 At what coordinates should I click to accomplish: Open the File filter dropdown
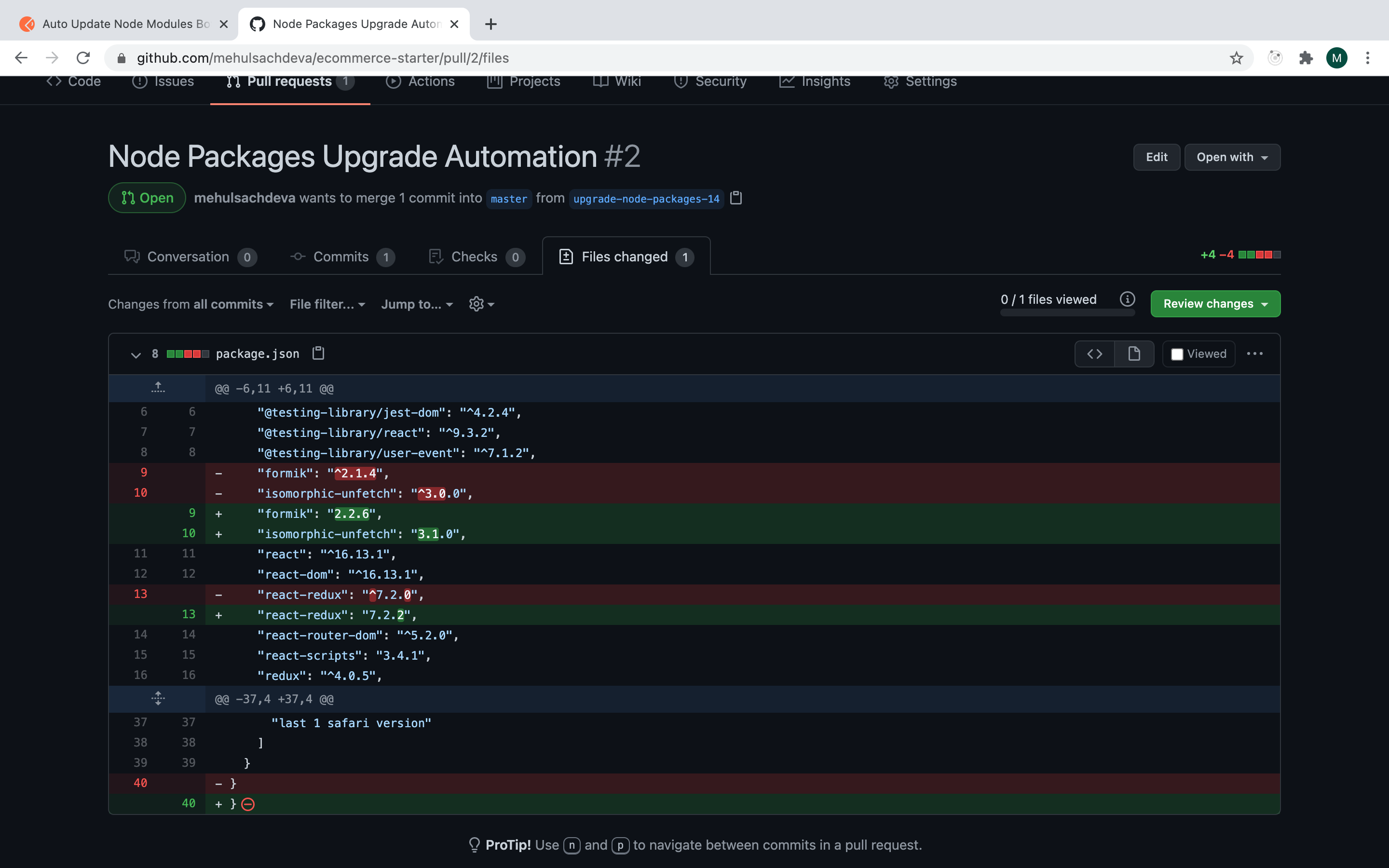pyautogui.click(x=327, y=304)
